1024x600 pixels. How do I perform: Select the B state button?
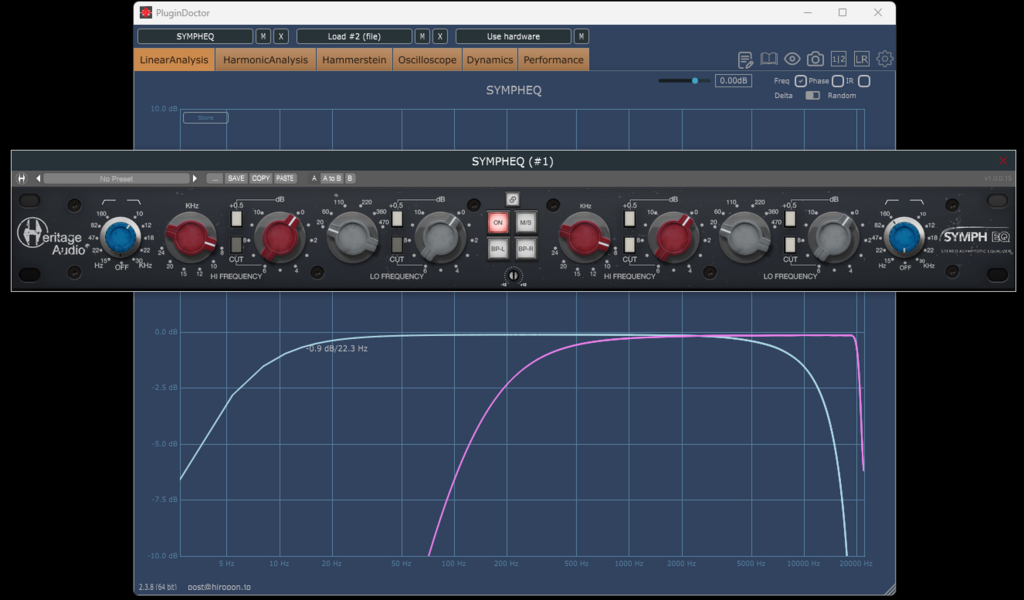(349, 178)
